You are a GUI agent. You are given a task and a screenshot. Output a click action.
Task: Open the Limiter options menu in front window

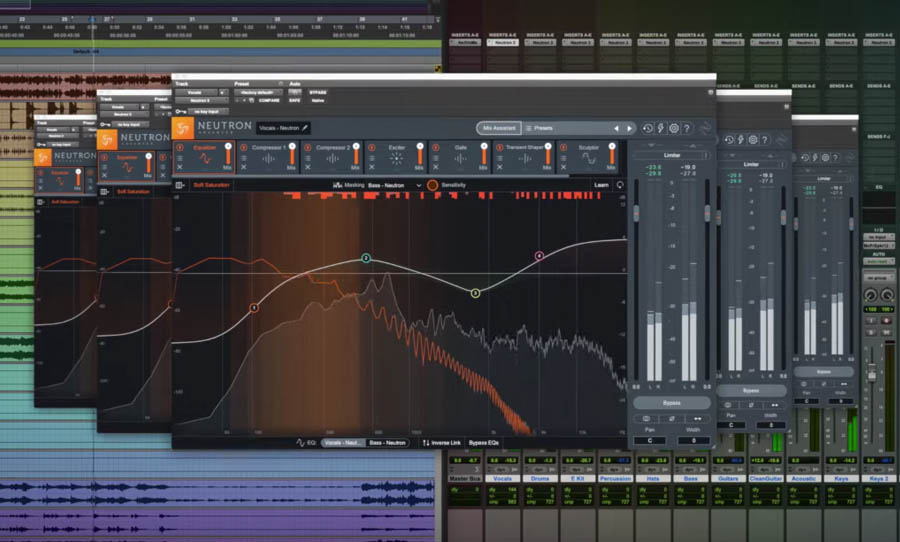(x=706, y=156)
